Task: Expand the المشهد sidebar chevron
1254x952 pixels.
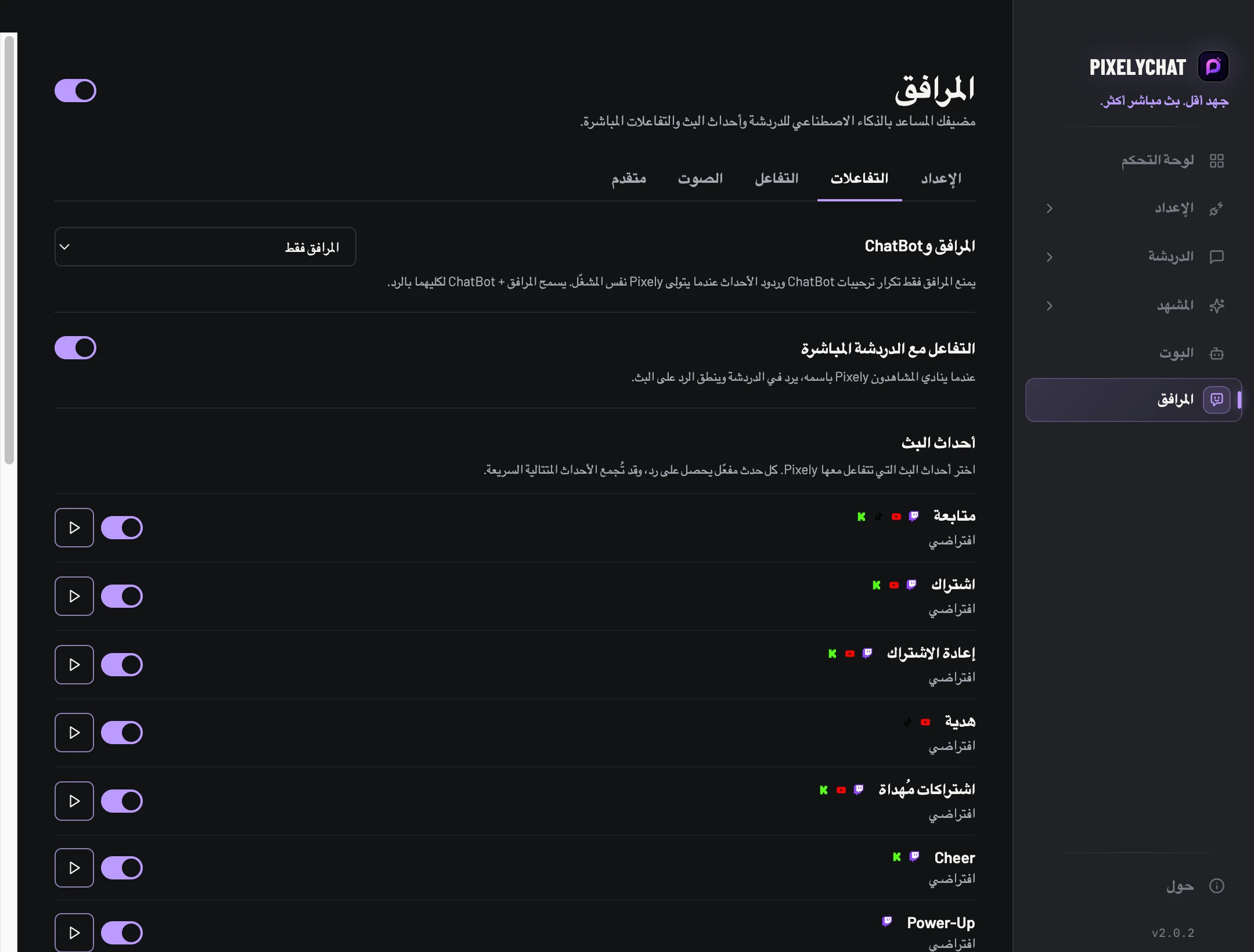Action: [1050, 305]
